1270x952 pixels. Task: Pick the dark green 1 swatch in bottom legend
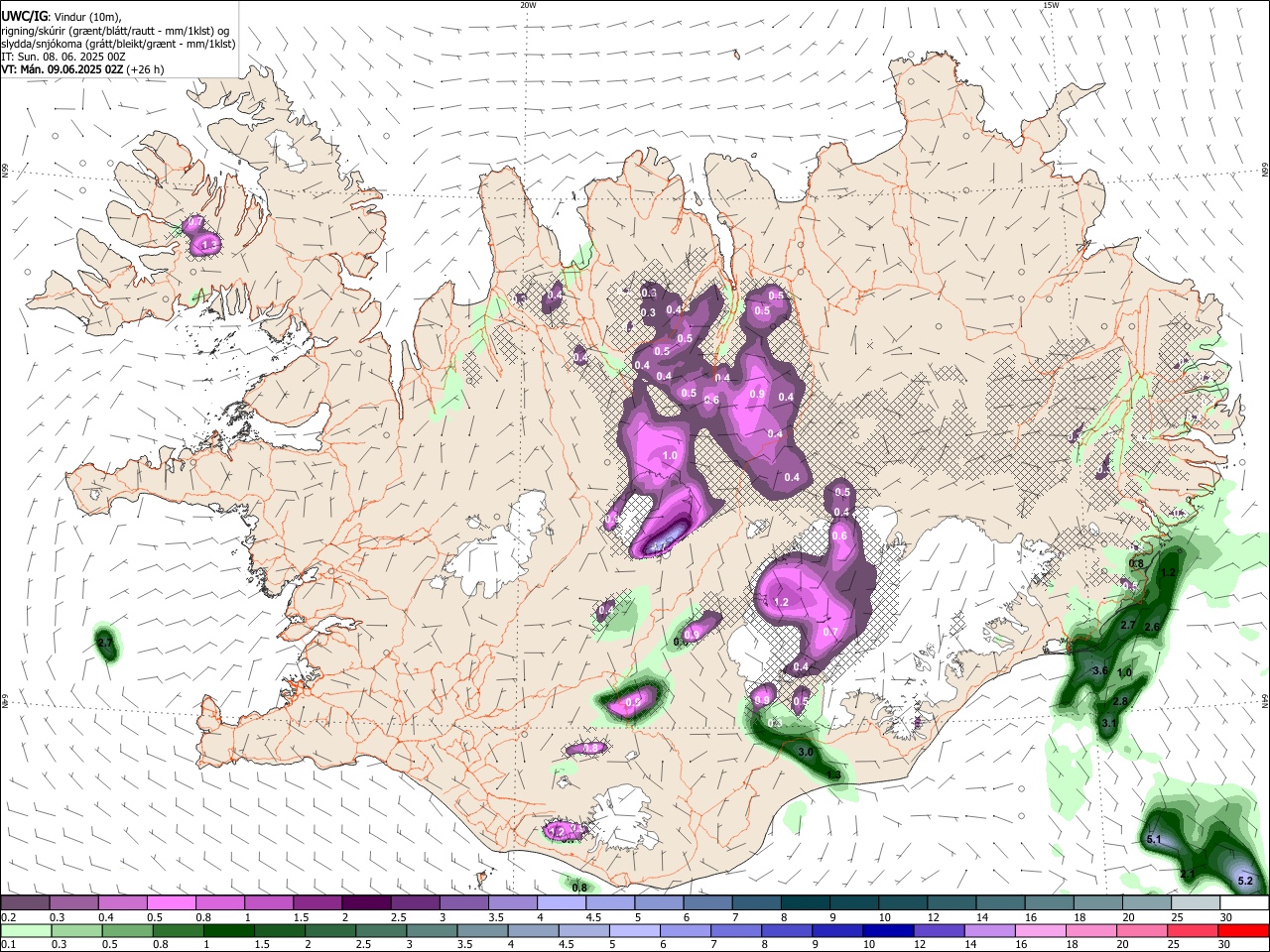229,930
